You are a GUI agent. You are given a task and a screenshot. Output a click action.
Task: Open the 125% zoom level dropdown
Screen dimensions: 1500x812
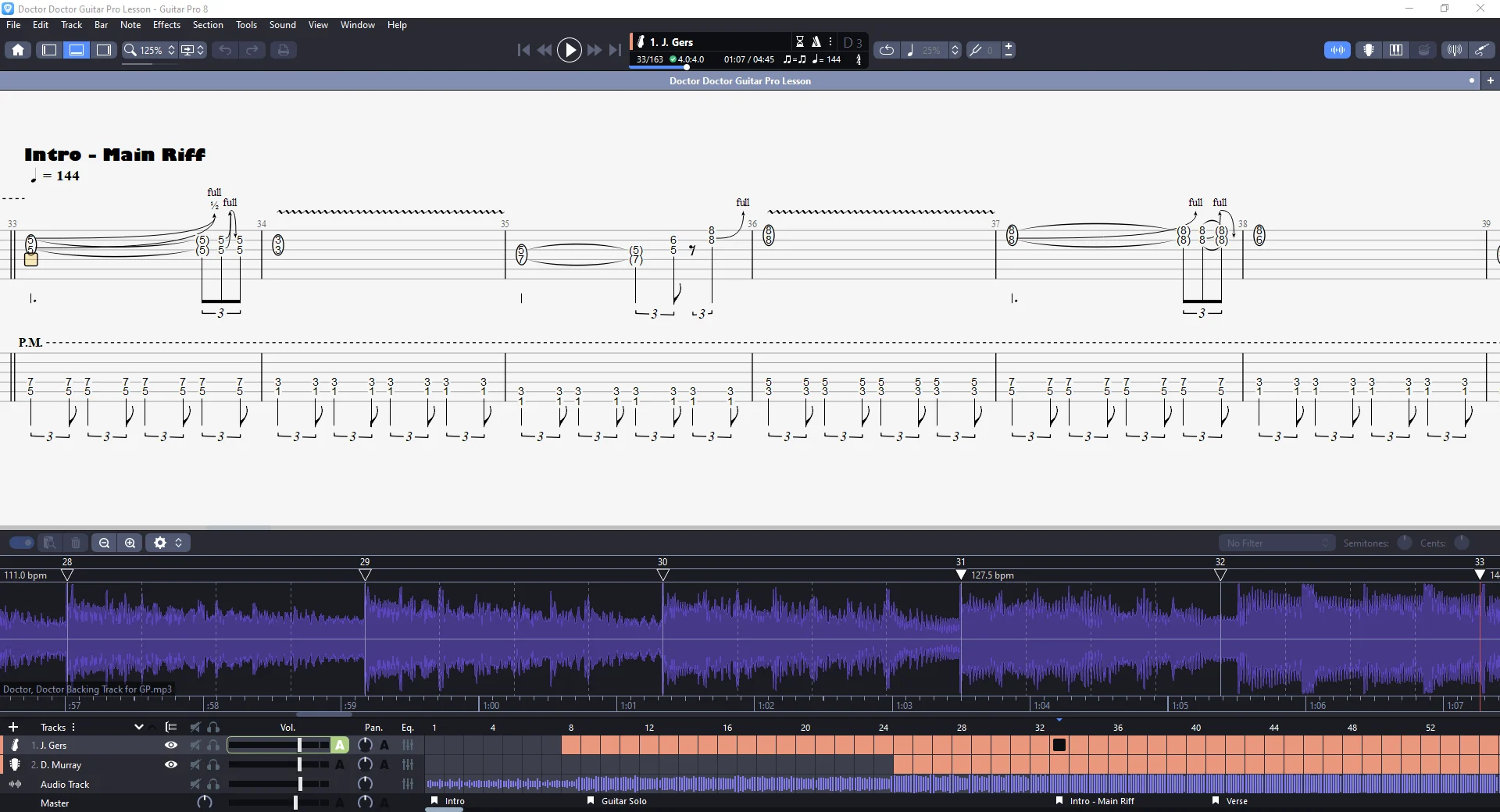(x=158, y=50)
